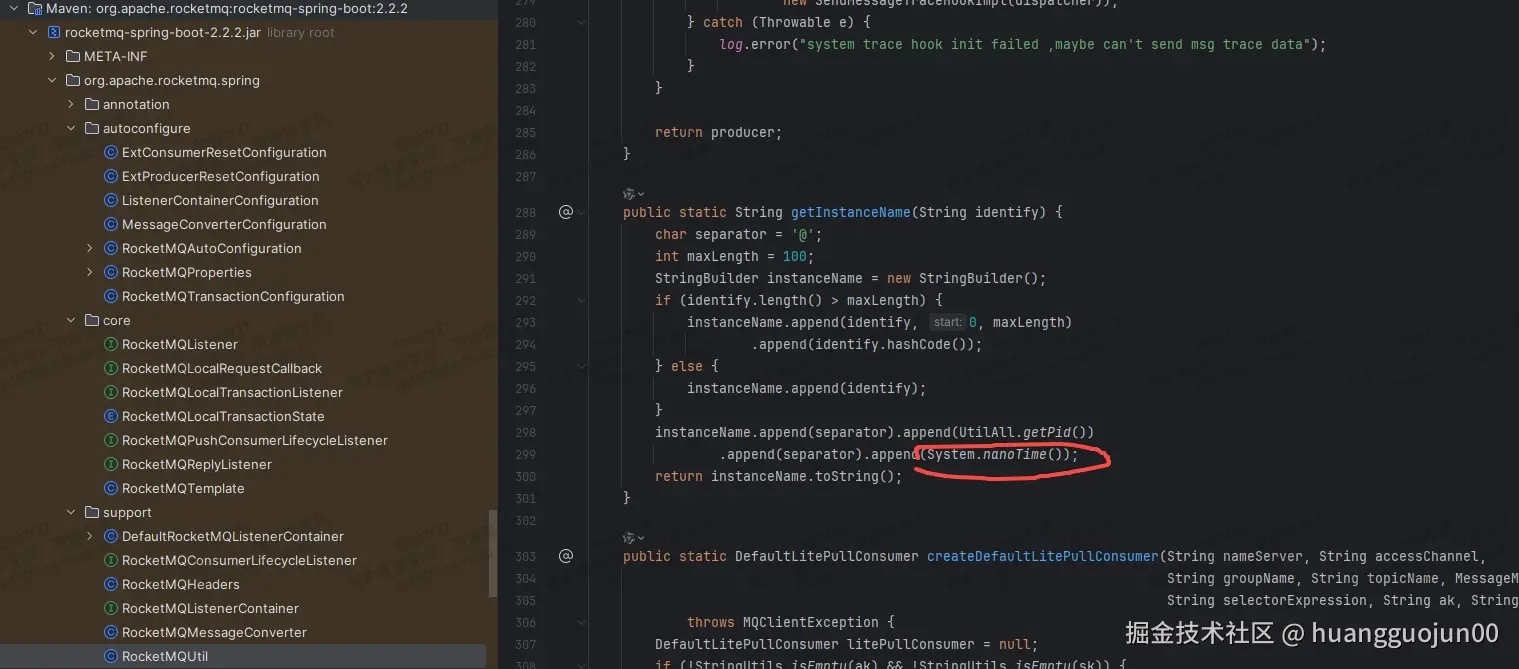Click the project tree vertical scrollbar
This screenshot has height=669, width=1519.
pos(491,555)
